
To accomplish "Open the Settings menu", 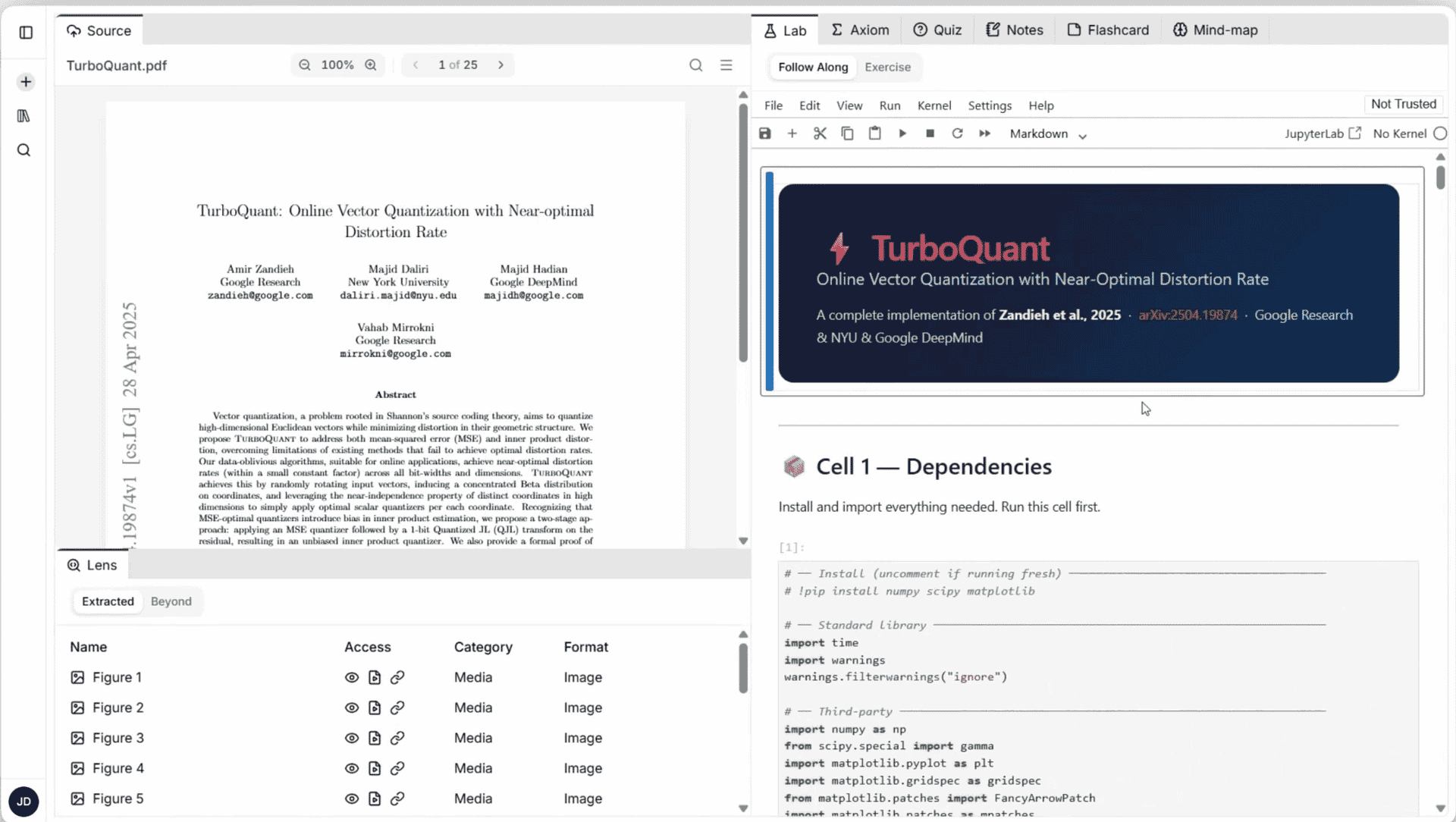I will click(x=990, y=105).
